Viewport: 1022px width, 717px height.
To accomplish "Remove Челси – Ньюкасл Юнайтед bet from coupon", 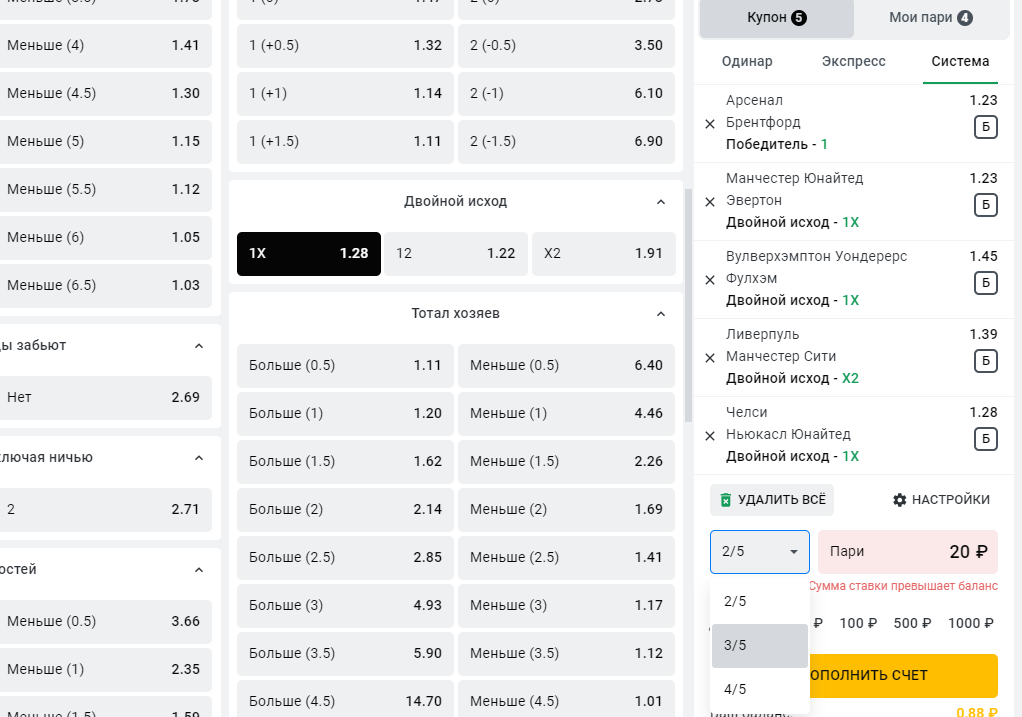I will point(710,436).
